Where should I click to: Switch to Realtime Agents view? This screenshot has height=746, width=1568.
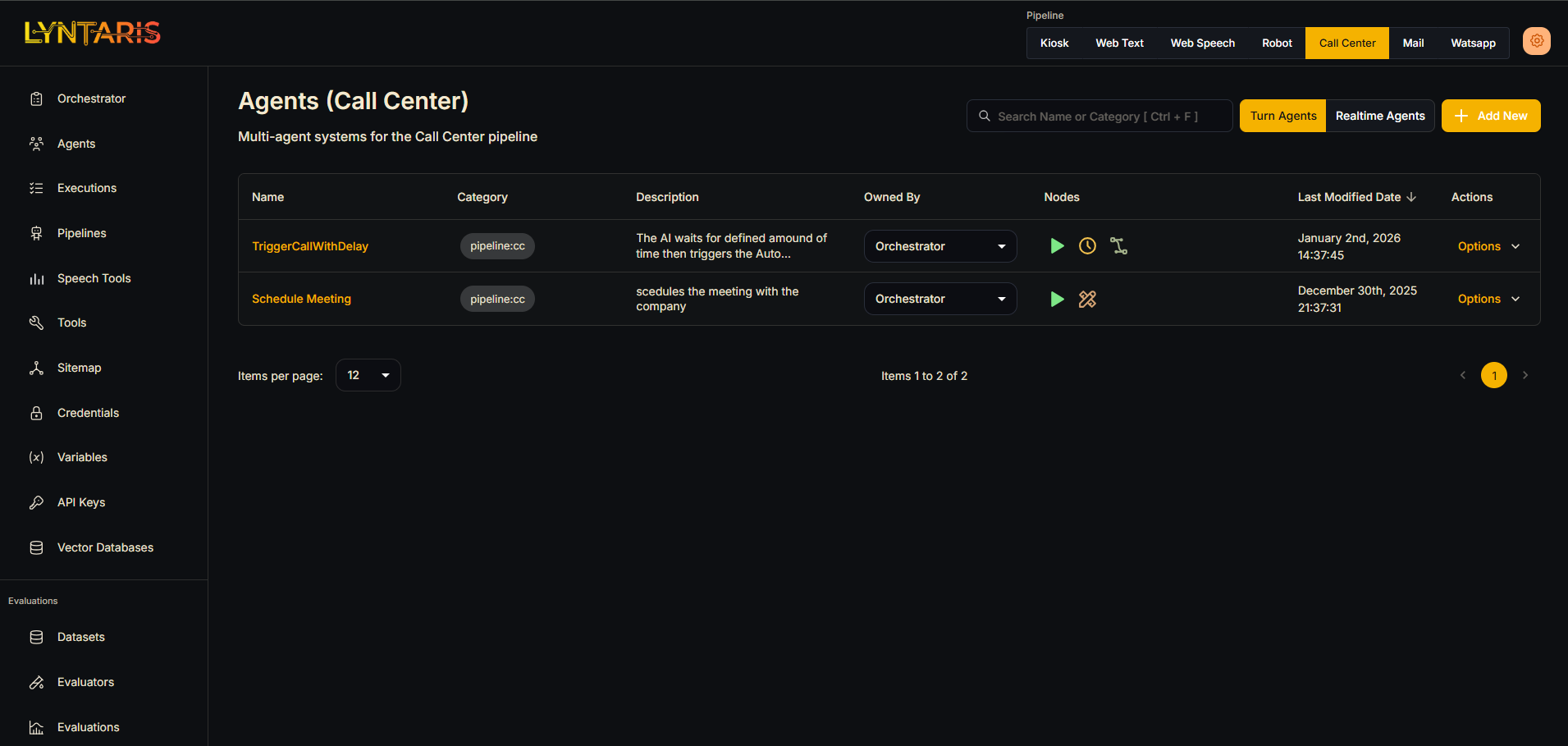tap(1379, 116)
